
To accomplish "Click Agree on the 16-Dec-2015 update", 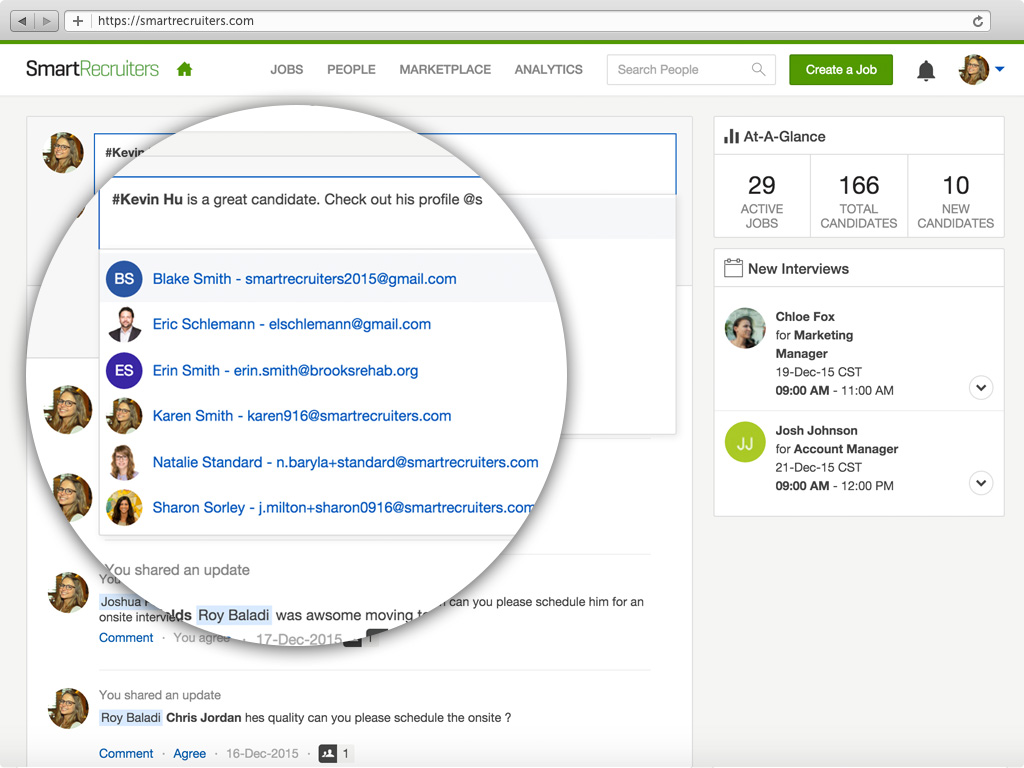I will pyautogui.click(x=189, y=754).
